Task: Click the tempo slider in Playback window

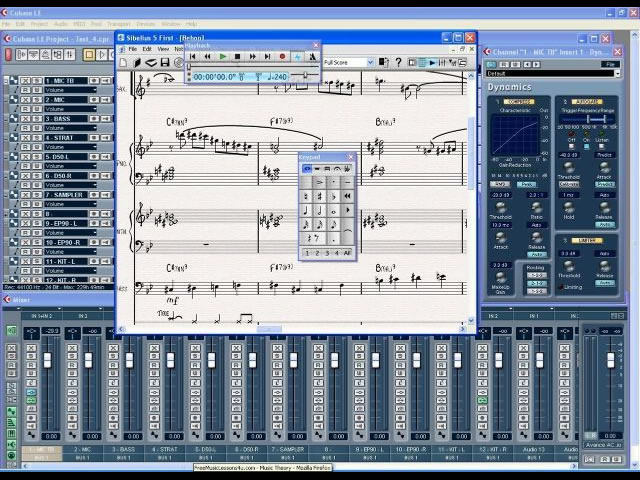Action: (x=305, y=75)
